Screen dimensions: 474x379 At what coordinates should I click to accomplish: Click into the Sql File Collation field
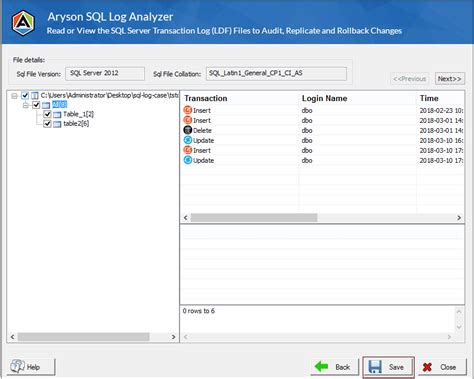pyautogui.click(x=276, y=74)
